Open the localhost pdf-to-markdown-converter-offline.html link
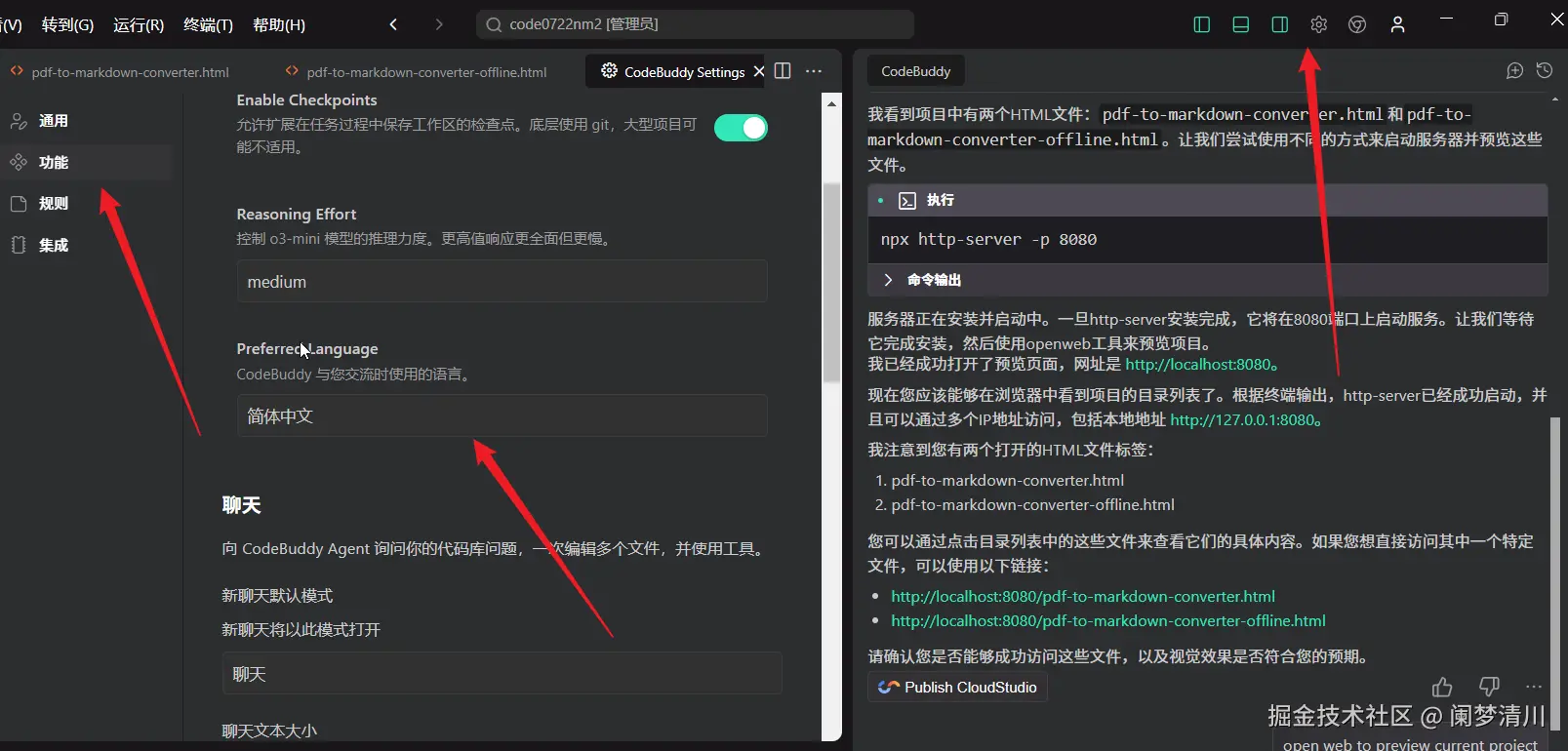 point(1108,620)
